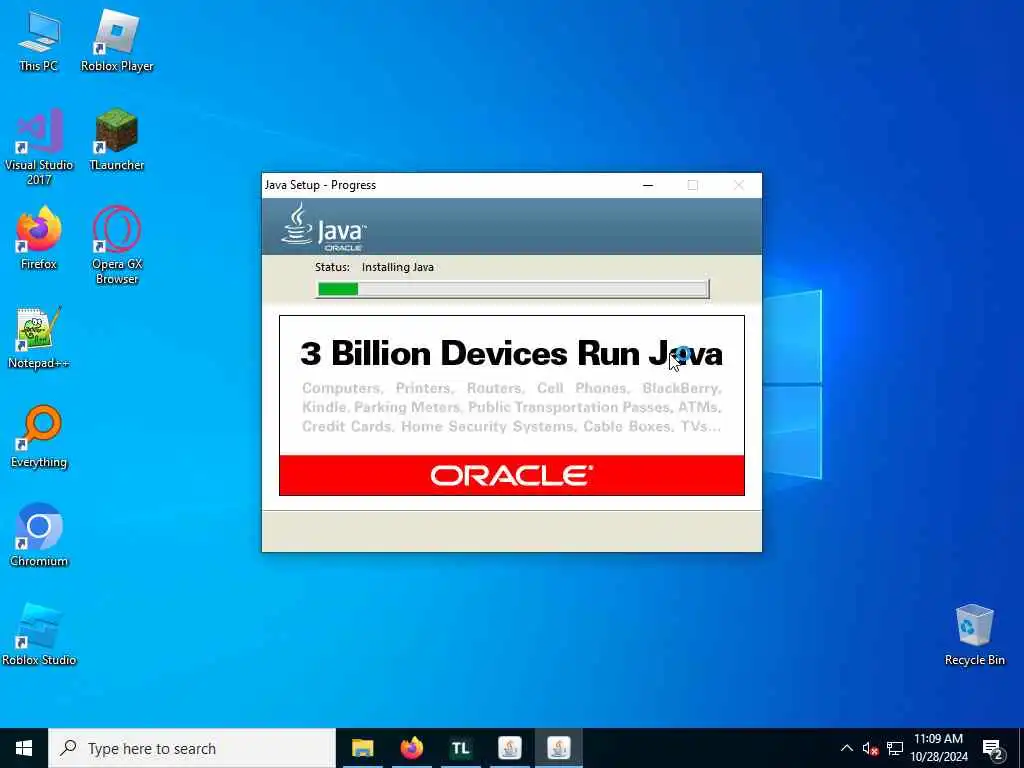This screenshot has width=1024, height=768.
Task: Click the taskbar search box
Action: 192,748
